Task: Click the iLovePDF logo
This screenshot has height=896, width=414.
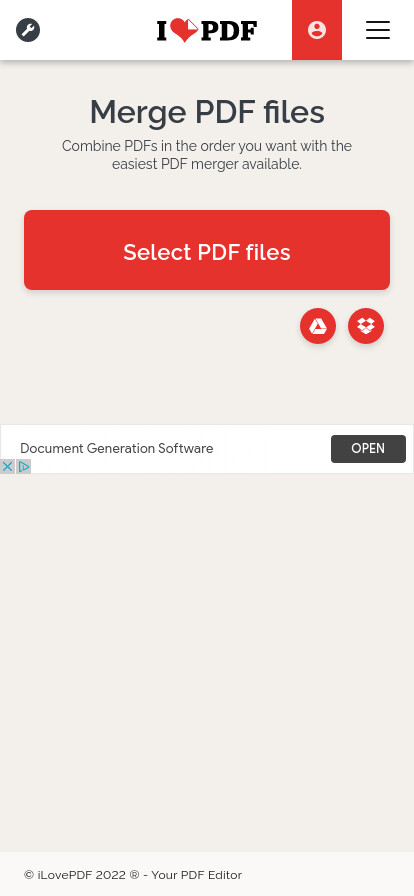Action: click(207, 30)
